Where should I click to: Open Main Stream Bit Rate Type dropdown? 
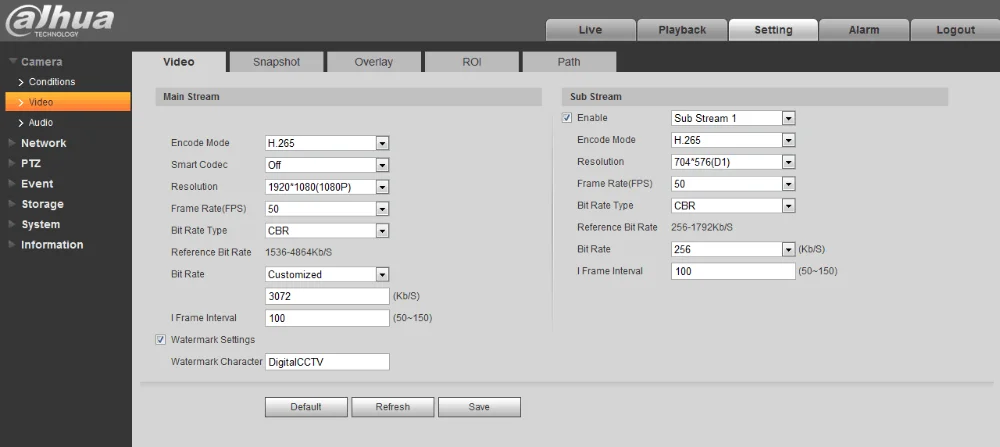point(327,231)
